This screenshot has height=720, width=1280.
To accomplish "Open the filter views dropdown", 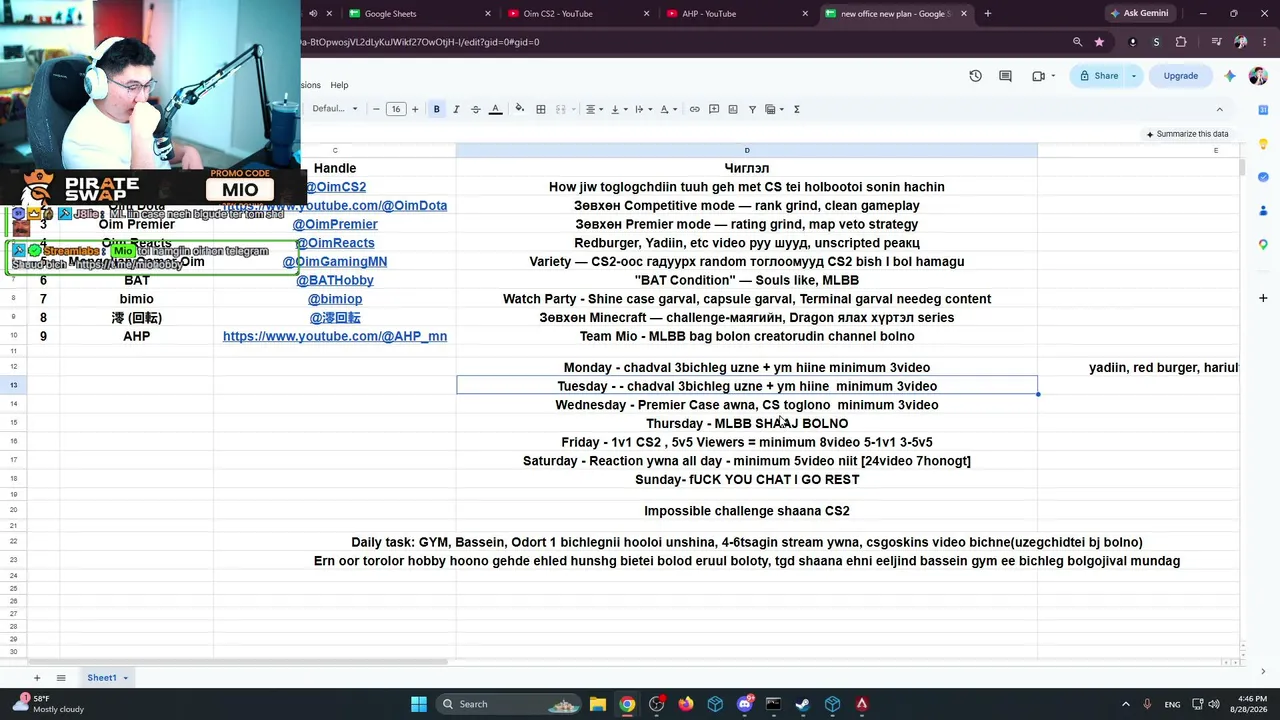I will [x=775, y=109].
